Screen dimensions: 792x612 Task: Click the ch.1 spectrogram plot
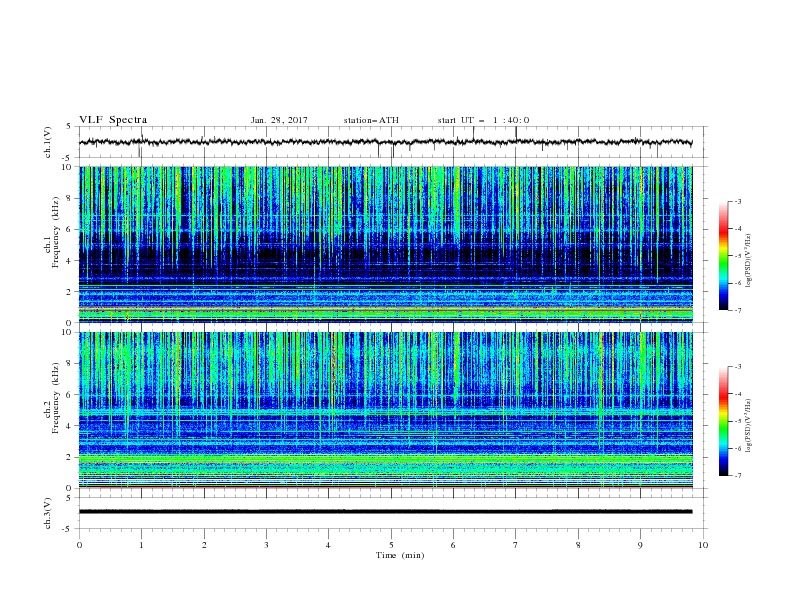pos(386,244)
